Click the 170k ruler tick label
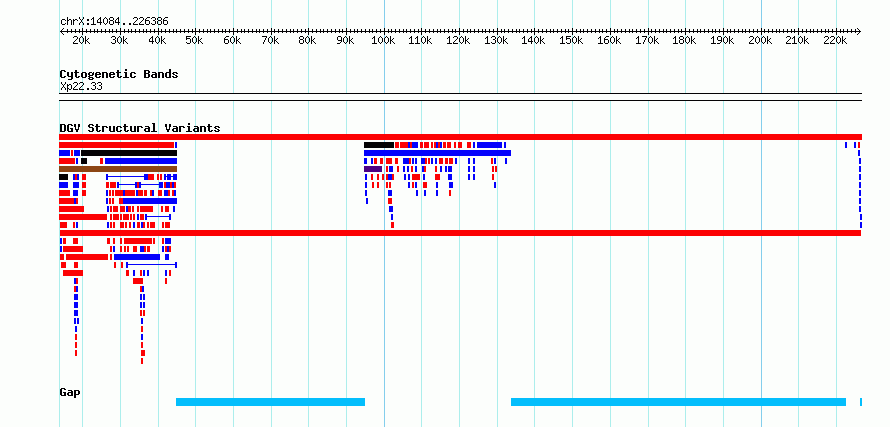The height and width of the screenshot is (427, 890). 647,41
